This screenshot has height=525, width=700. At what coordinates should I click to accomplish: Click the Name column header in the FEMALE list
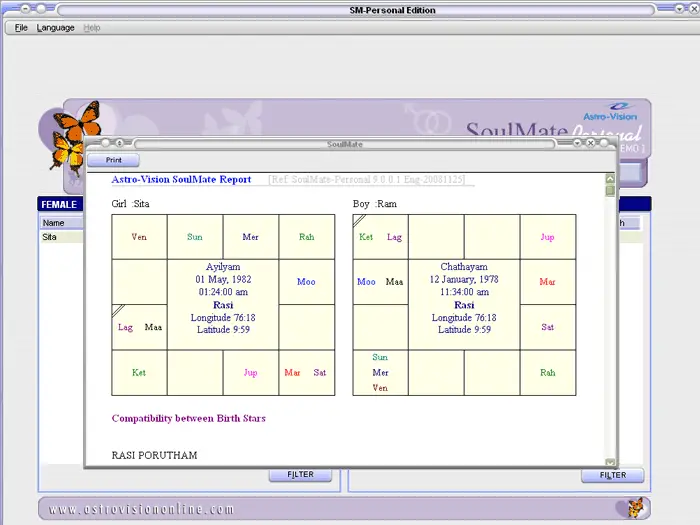tap(62, 223)
